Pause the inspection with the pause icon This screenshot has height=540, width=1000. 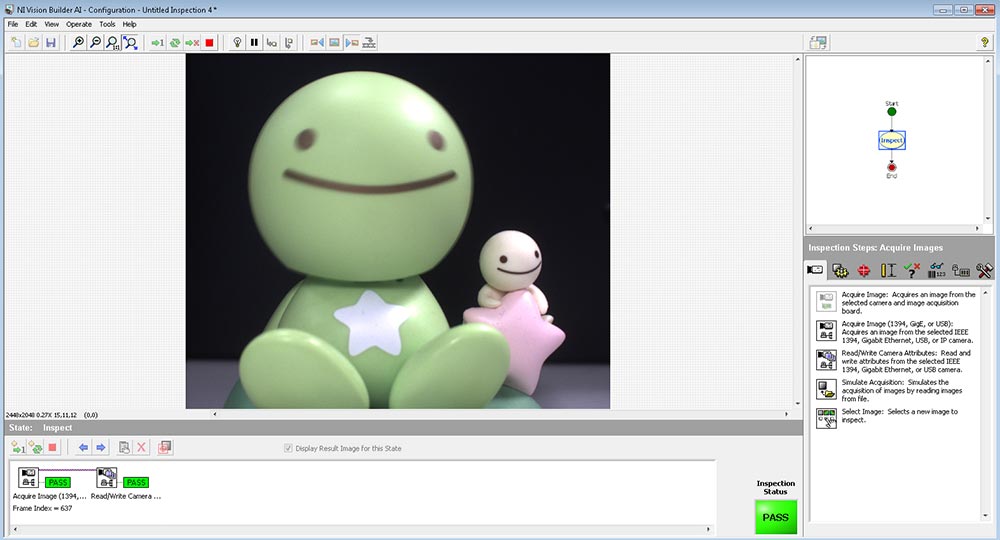(x=254, y=43)
